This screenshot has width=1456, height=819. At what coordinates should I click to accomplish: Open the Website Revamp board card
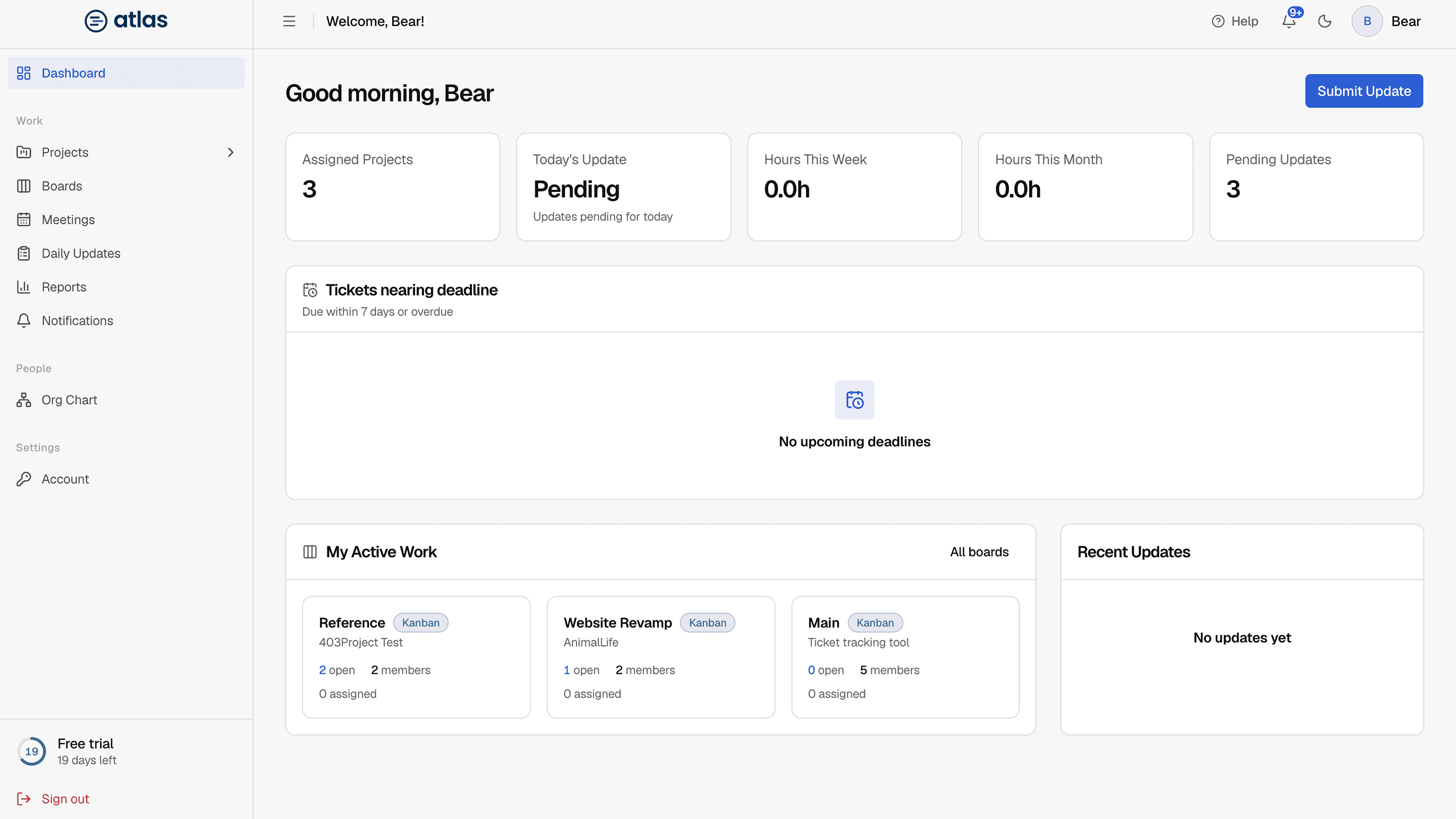coord(661,657)
